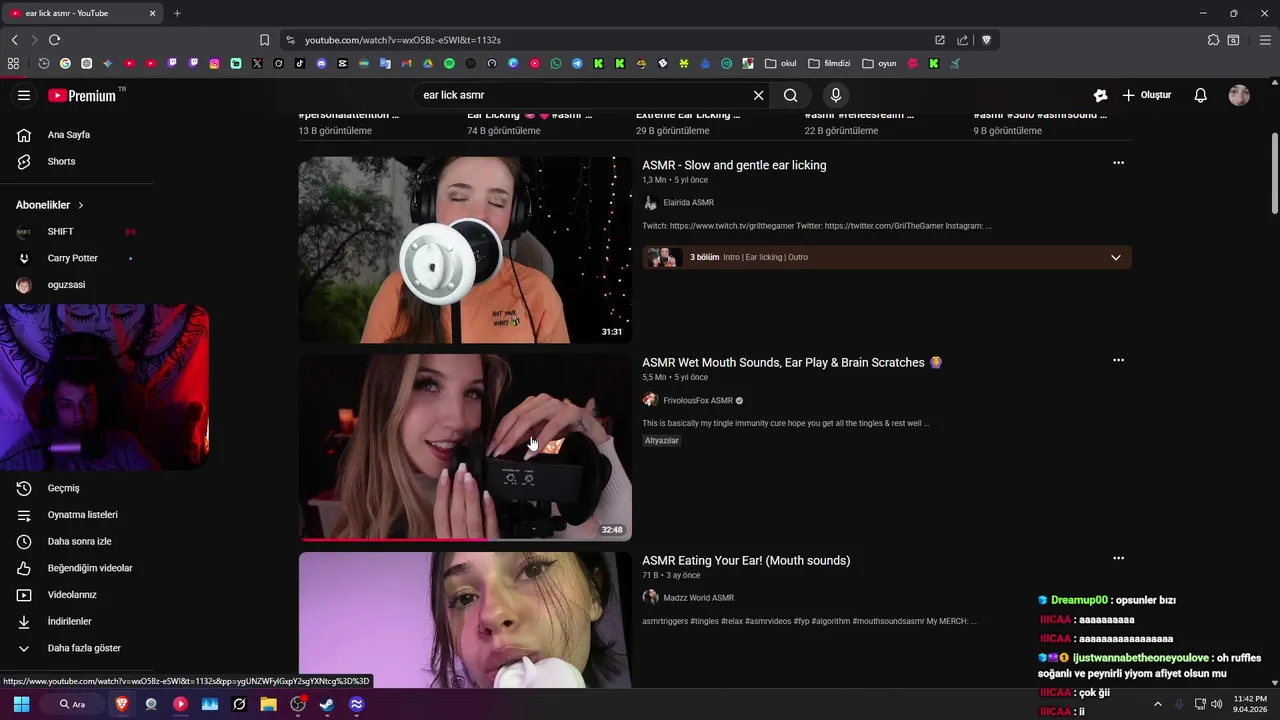Open Spotify bookmark icon
1280x720 pixels.
pos(449,63)
